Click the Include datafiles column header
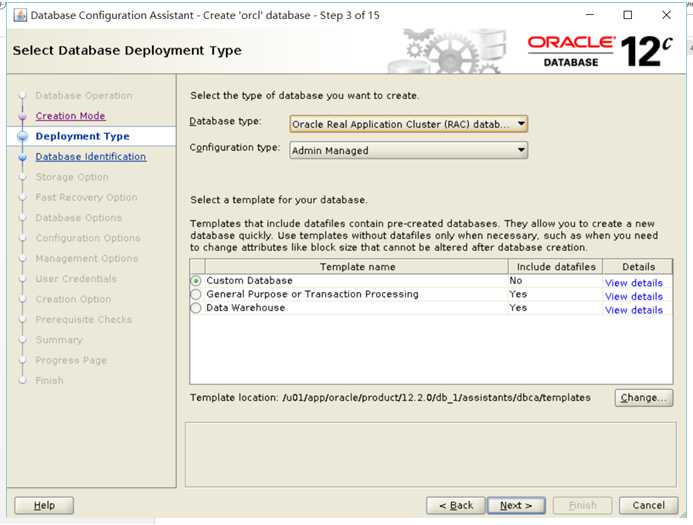Screen dimensions: 693x525 click(x=556, y=267)
